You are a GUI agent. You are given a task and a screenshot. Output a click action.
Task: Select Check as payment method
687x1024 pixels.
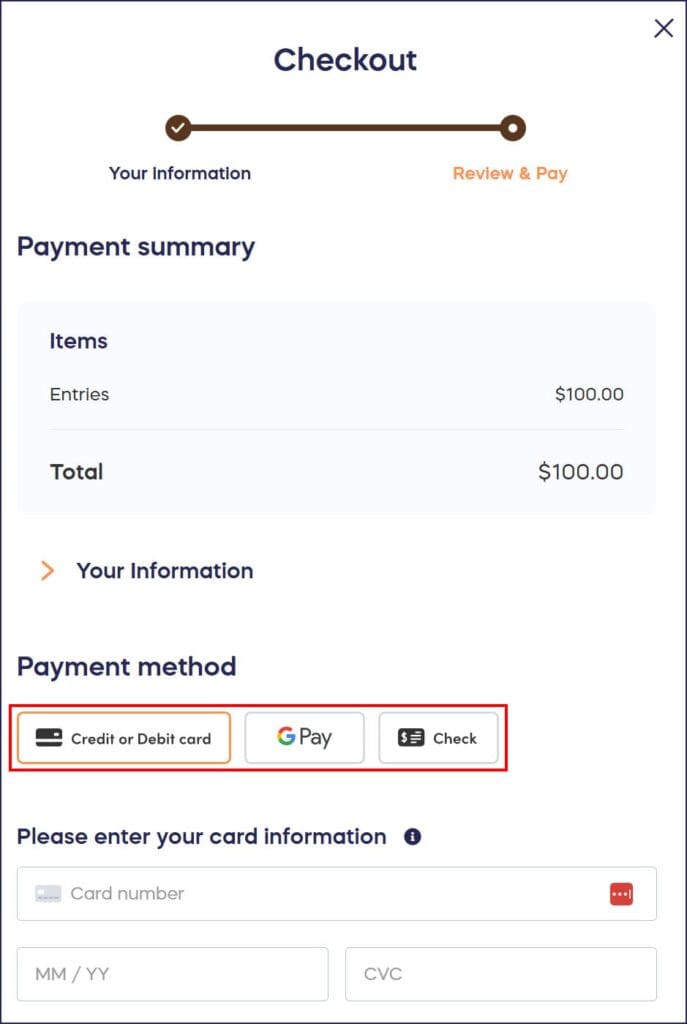[438, 736]
